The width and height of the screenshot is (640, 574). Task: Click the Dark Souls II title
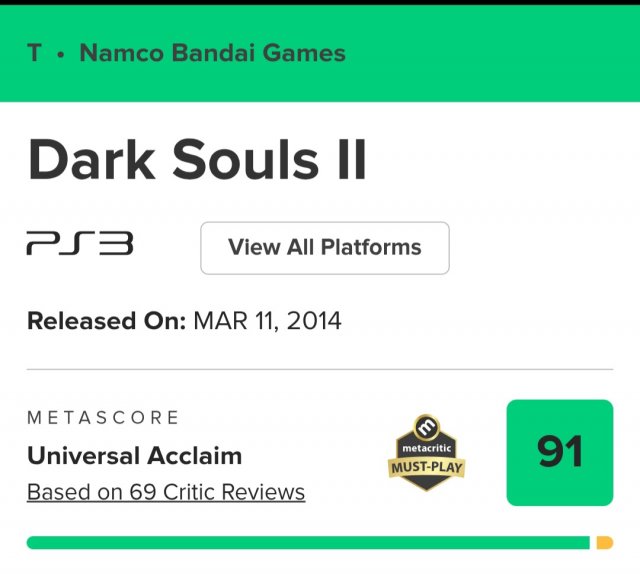(x=197, y=161)
